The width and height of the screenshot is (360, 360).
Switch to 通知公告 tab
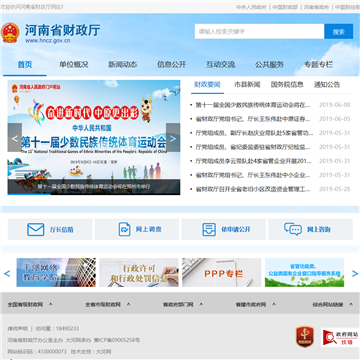click(x=327, y=85)
